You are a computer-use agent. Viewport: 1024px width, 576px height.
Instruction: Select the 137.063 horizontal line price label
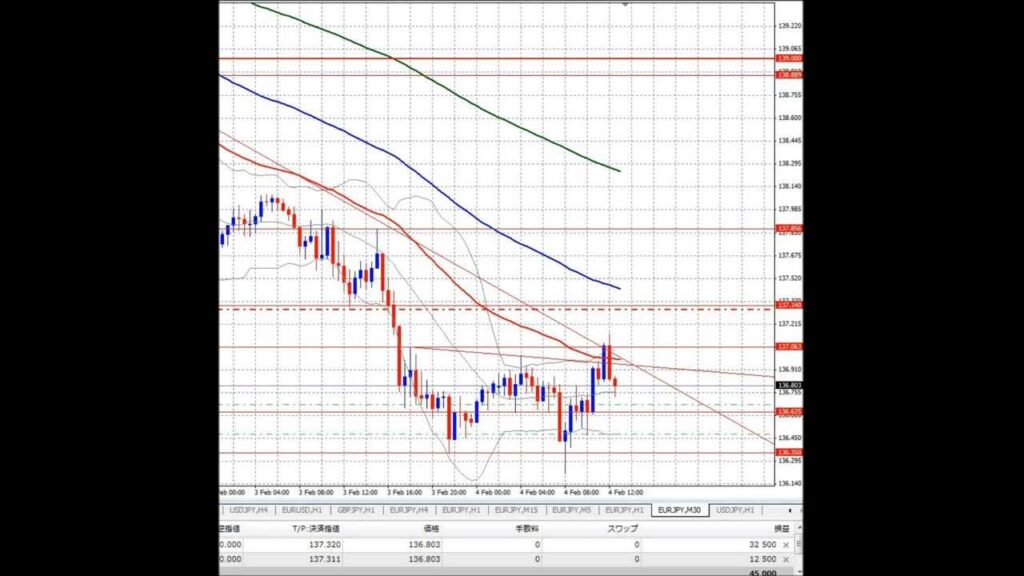pyautogui.click(x=789, y=347)
